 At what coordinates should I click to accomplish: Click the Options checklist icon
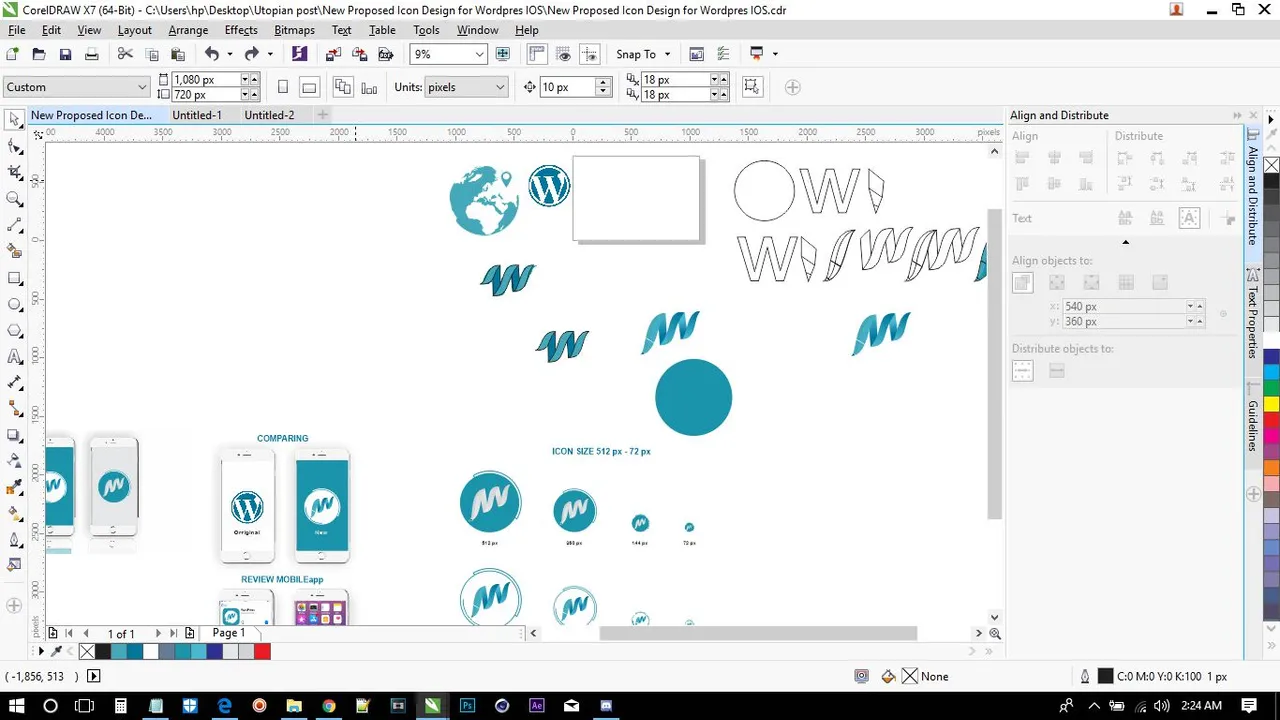pyautogui.click(x=723, y=54)
